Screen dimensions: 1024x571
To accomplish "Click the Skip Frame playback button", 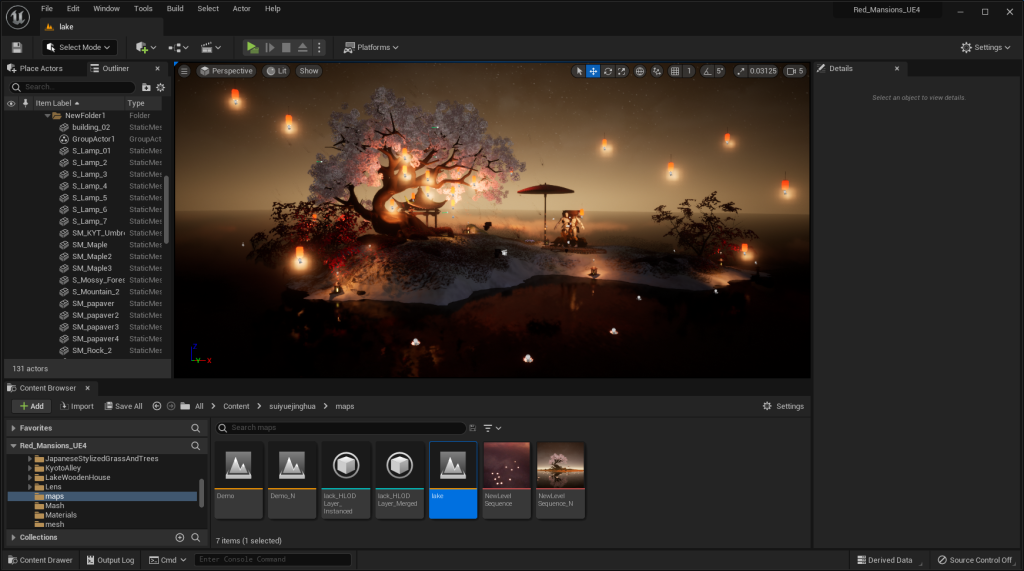I will [270, 47].
